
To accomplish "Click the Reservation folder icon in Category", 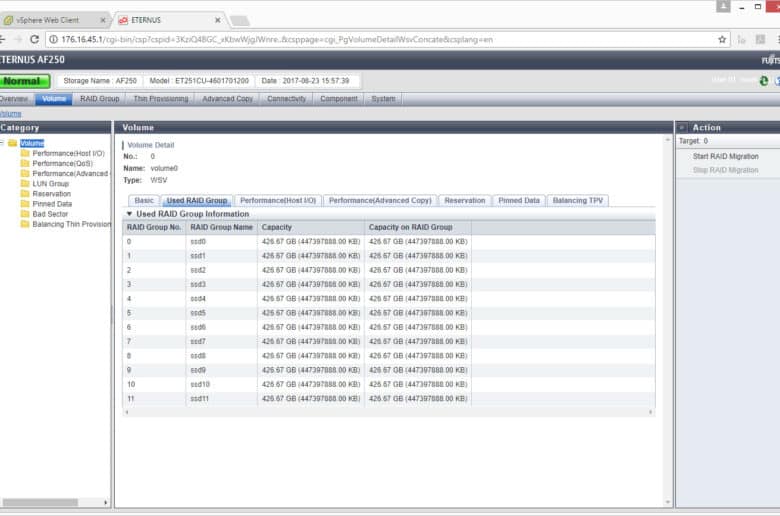I will coord(25,194).
